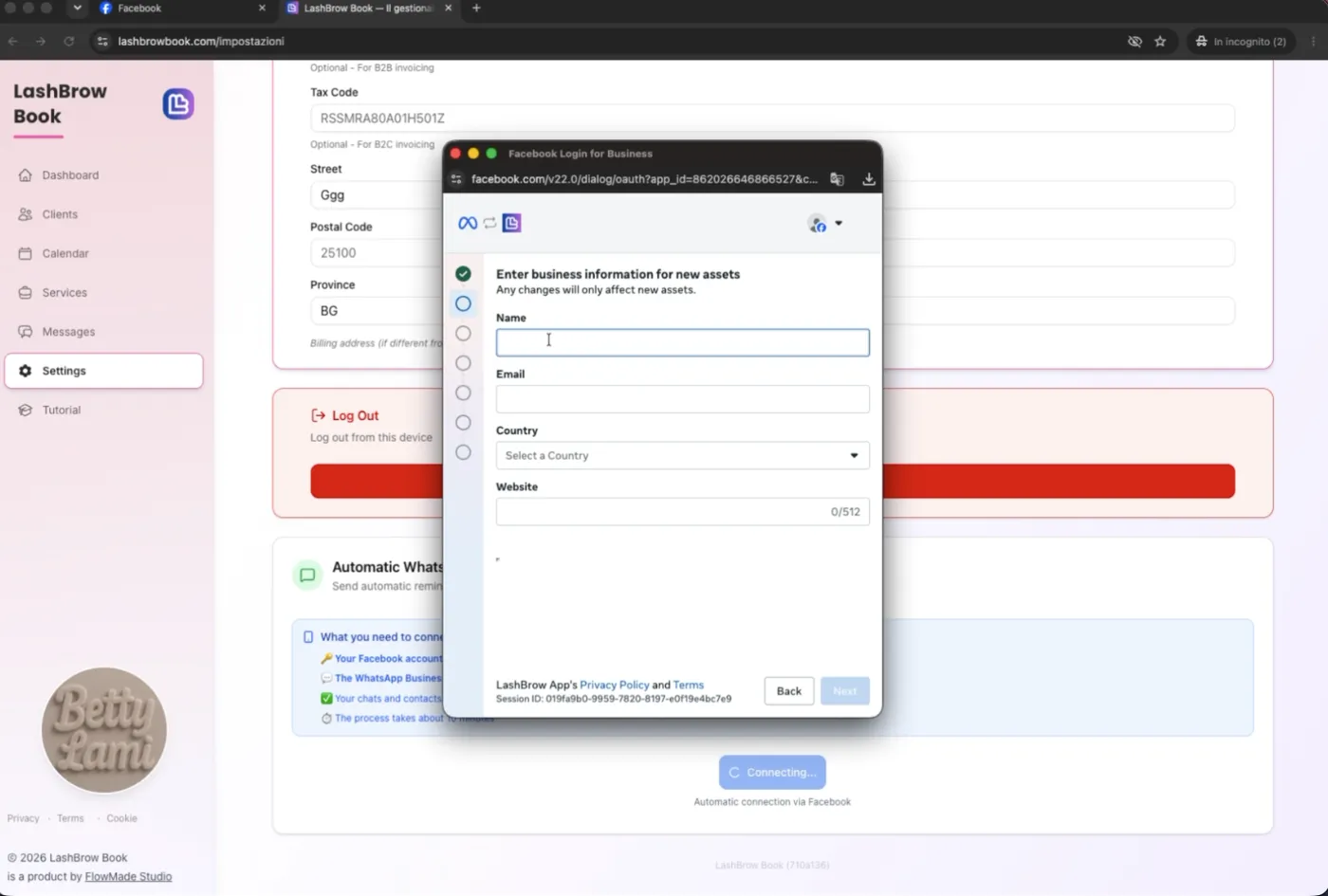
Task: Click the seventh step circle in dialog
Action: pos(463,452)
